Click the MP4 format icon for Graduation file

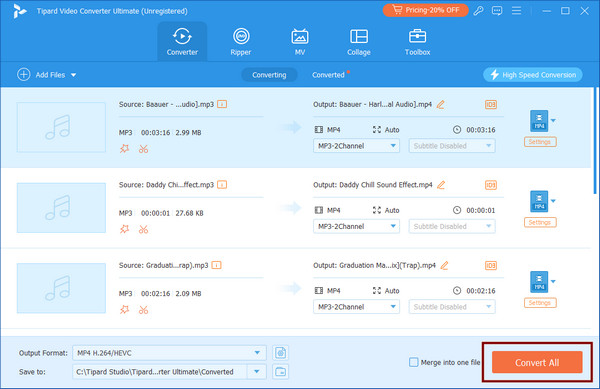point(539,282)
